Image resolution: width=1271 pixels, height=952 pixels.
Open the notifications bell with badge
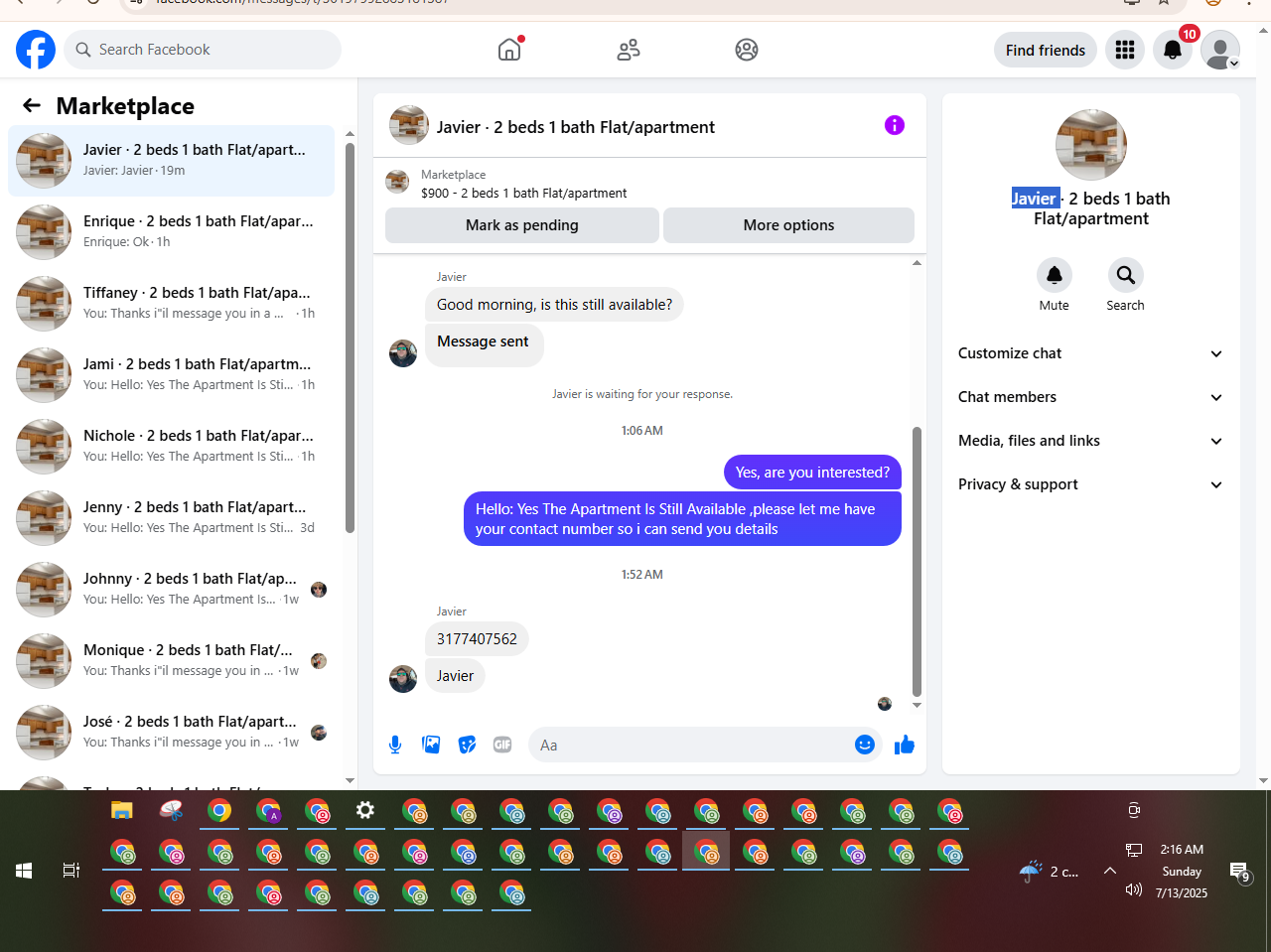coord(1173,50)
